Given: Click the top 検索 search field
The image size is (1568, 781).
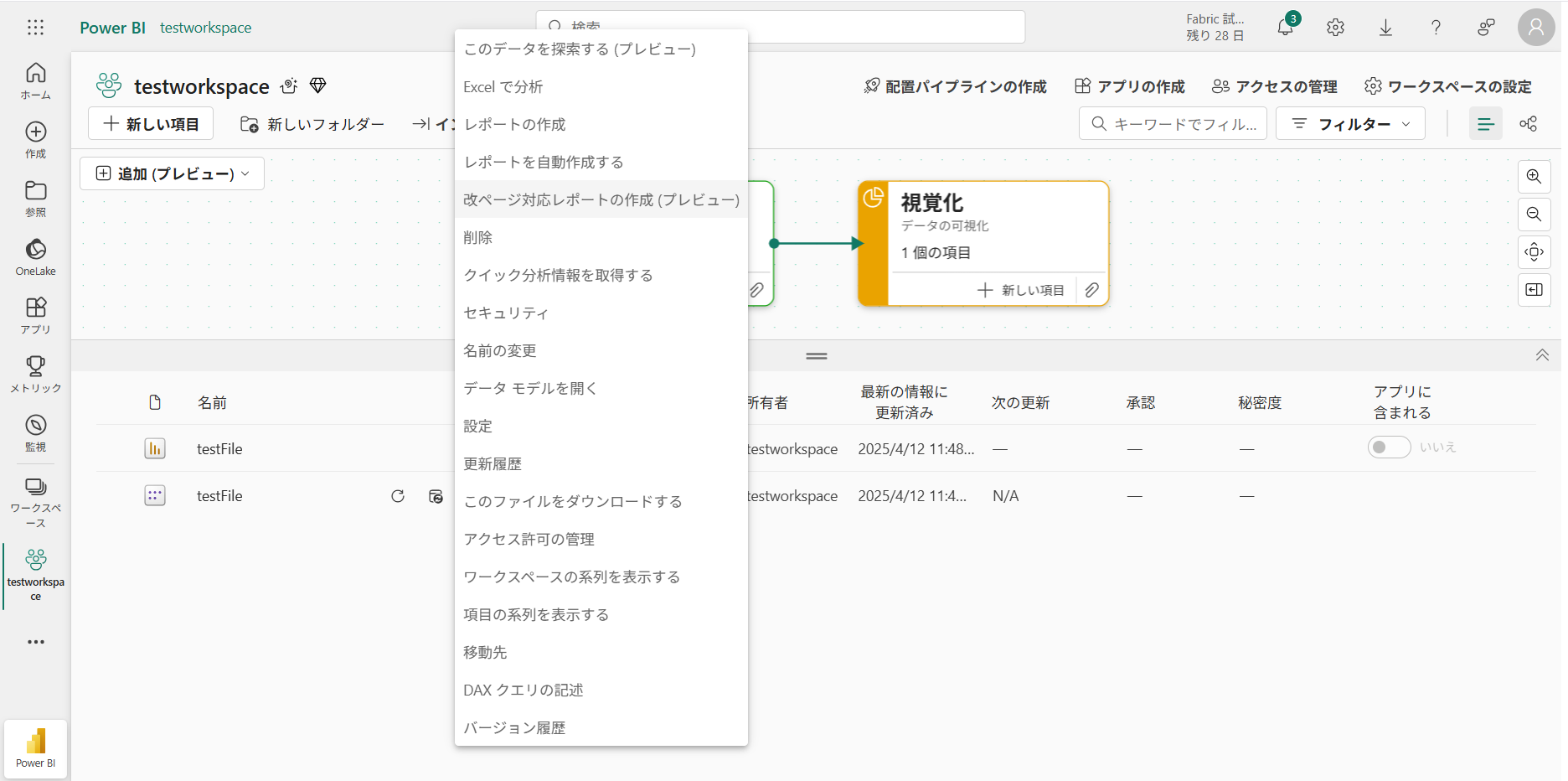Looking at the screenshot, I should tap(781, 27).
